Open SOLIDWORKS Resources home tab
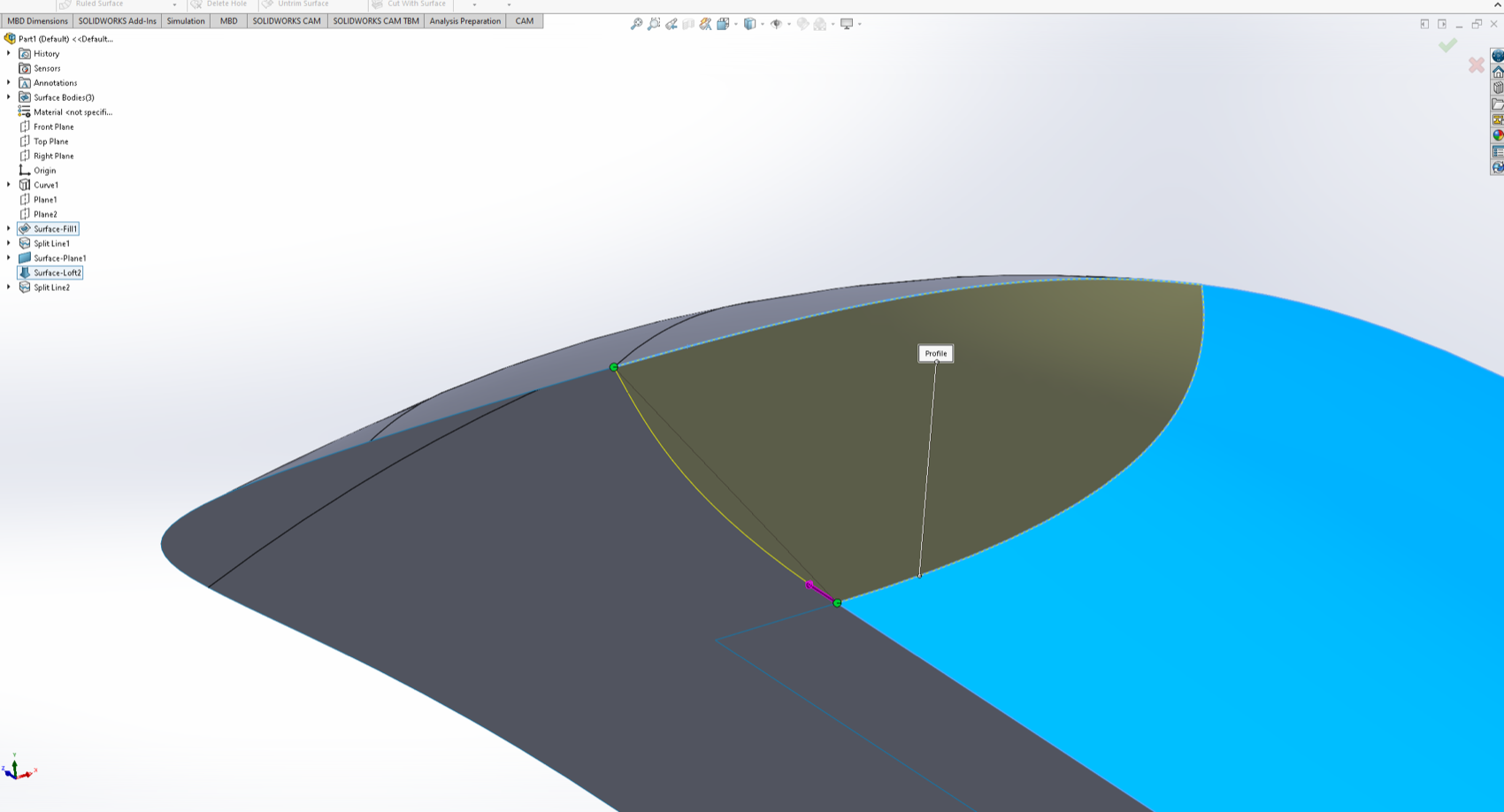1504x812 pixels. click(x=1497, y=72)
